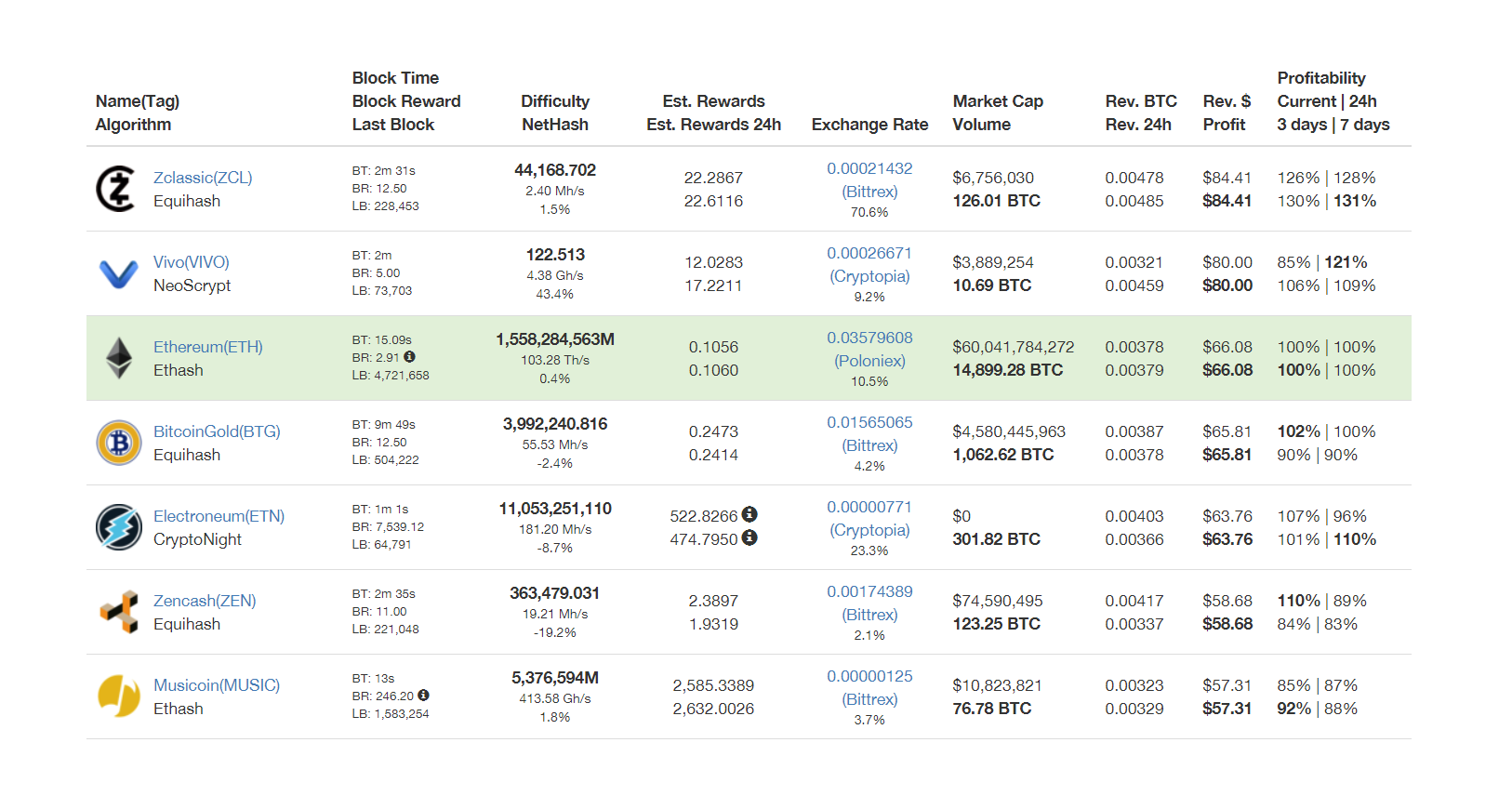Screen dimensions: 1512x809
Task: Click Vivo last block LB: 73,703
Action: 382,290
